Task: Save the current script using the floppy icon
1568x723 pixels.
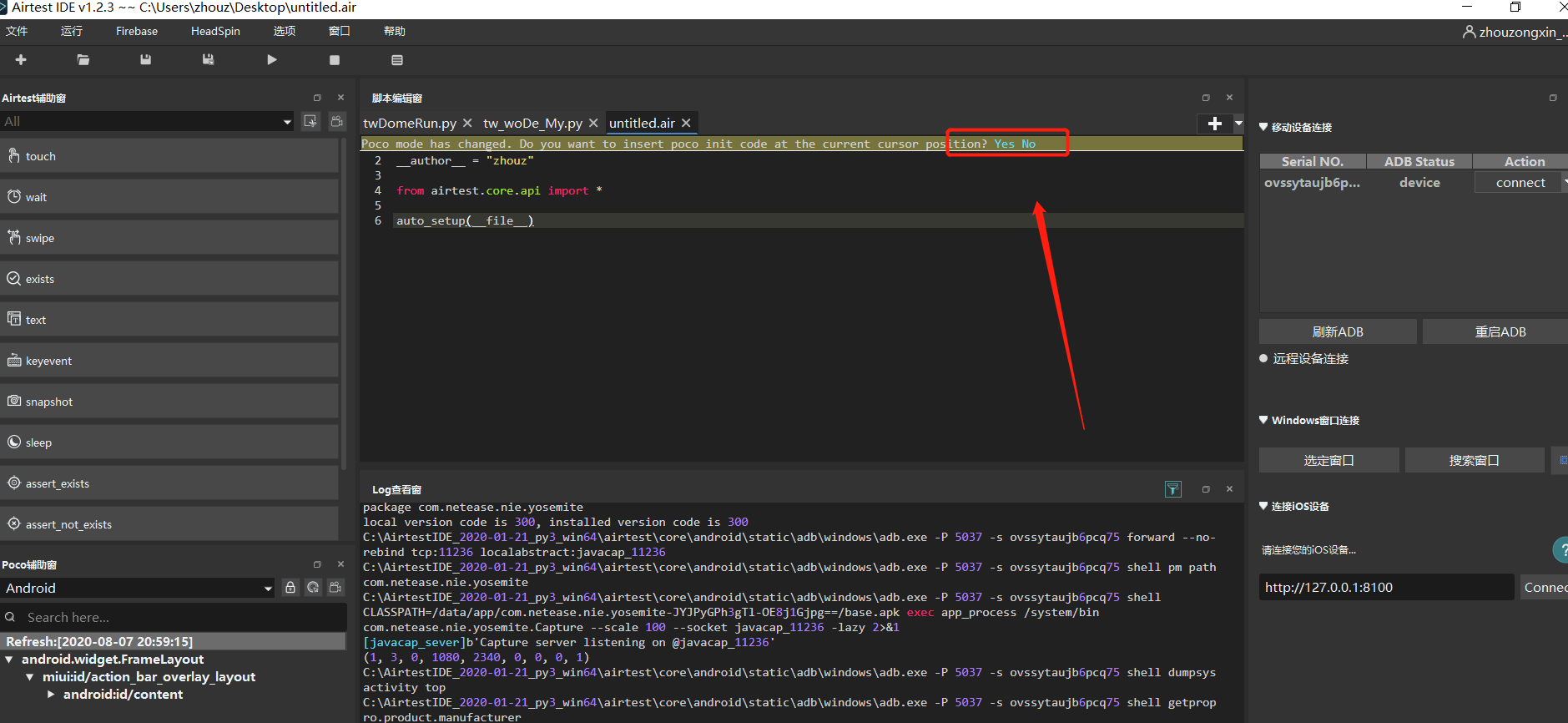Action: pos(146,60)
